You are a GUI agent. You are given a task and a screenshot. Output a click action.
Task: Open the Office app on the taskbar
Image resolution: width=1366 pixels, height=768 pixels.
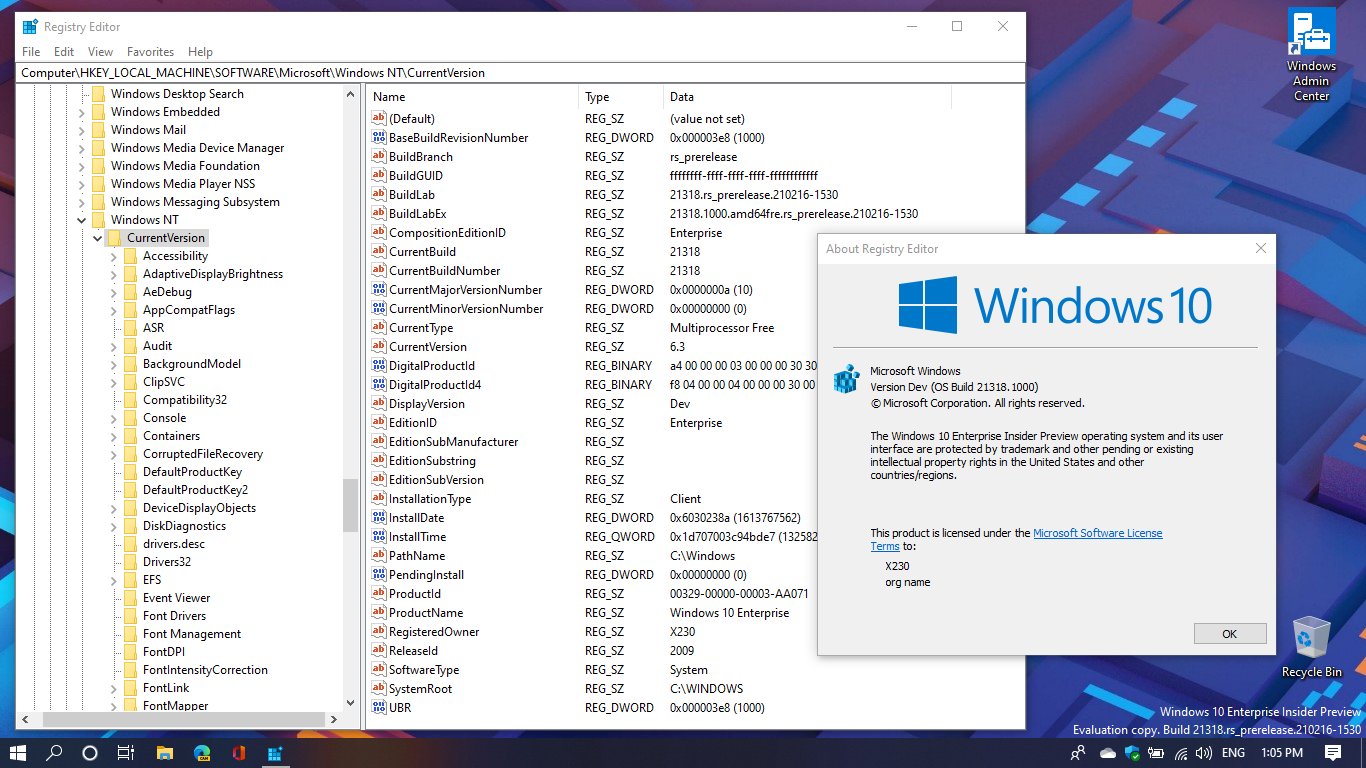tap(238, 752)
